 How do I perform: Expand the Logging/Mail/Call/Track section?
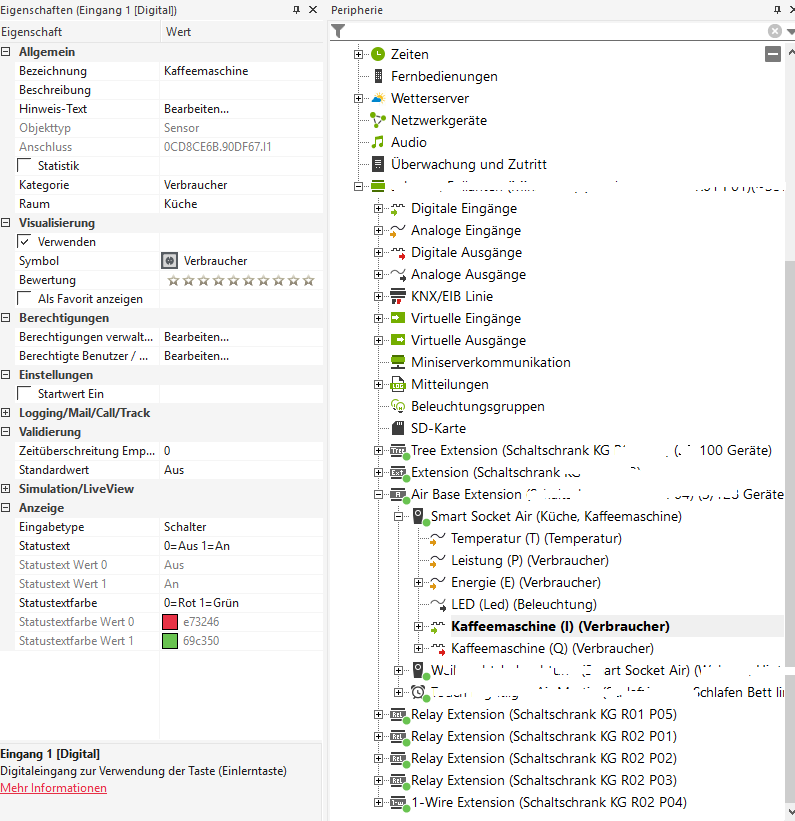[6, 413]
